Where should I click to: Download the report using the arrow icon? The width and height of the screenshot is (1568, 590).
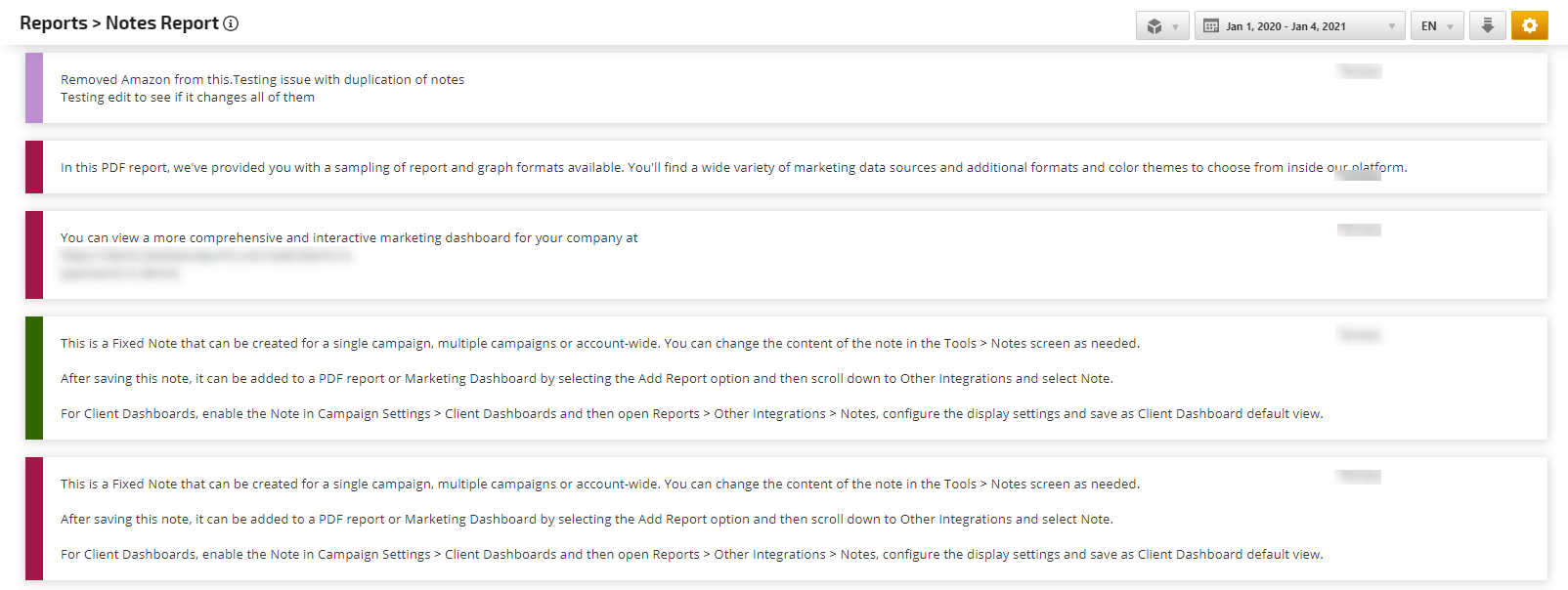(x=1487, y=25)
